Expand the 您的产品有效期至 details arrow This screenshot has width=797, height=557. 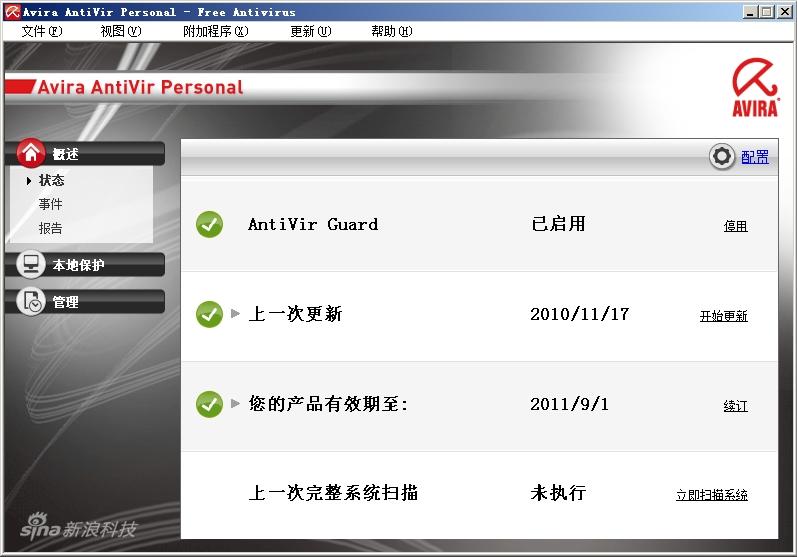(235, 403)
